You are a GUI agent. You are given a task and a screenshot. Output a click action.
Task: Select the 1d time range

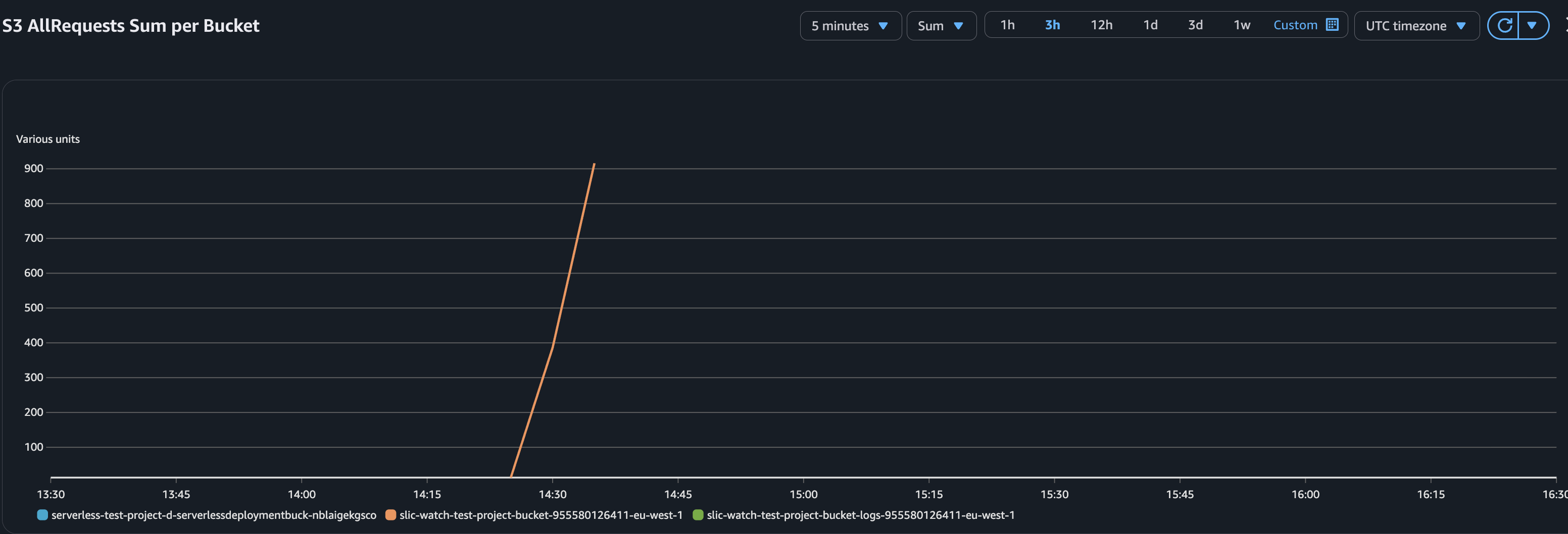1150,25
